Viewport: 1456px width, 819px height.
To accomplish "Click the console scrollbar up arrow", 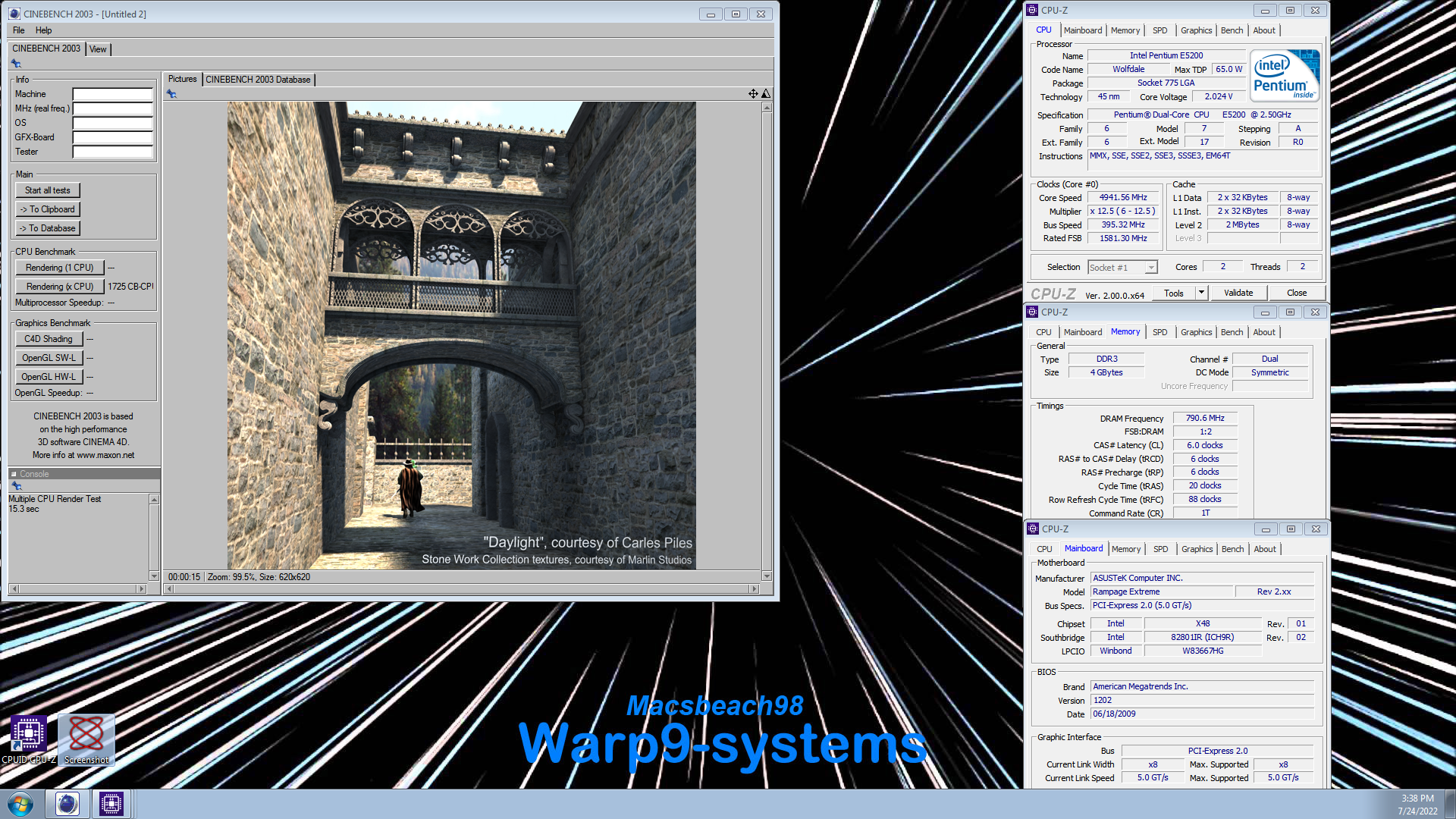I will [x=154, y=500].
